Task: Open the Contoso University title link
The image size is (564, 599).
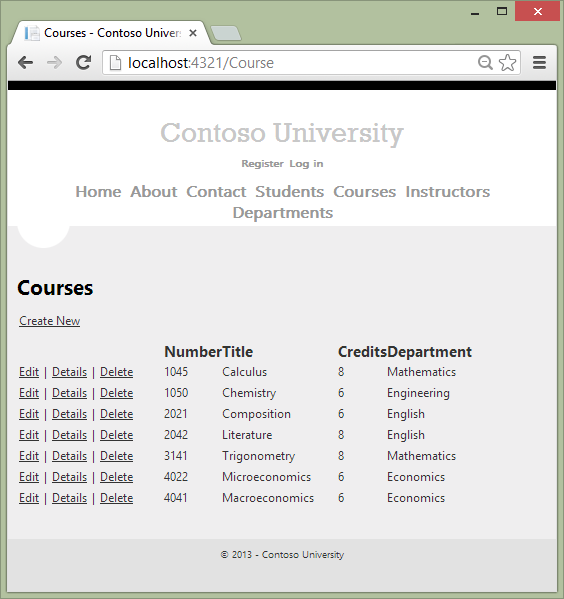Action: pos(282,133)
